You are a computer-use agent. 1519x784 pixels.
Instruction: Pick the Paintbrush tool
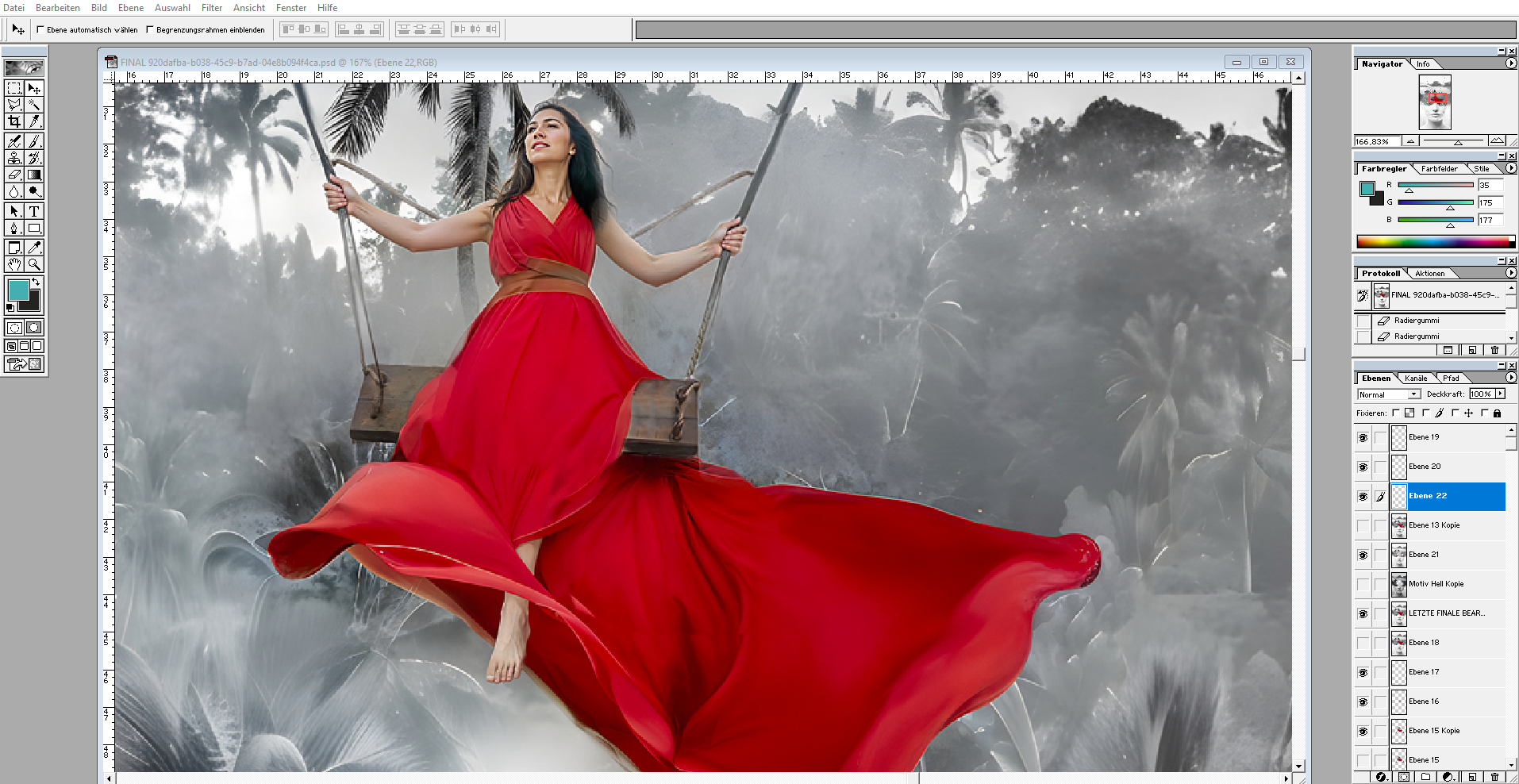pyautogui.click(x=34, y=141)
